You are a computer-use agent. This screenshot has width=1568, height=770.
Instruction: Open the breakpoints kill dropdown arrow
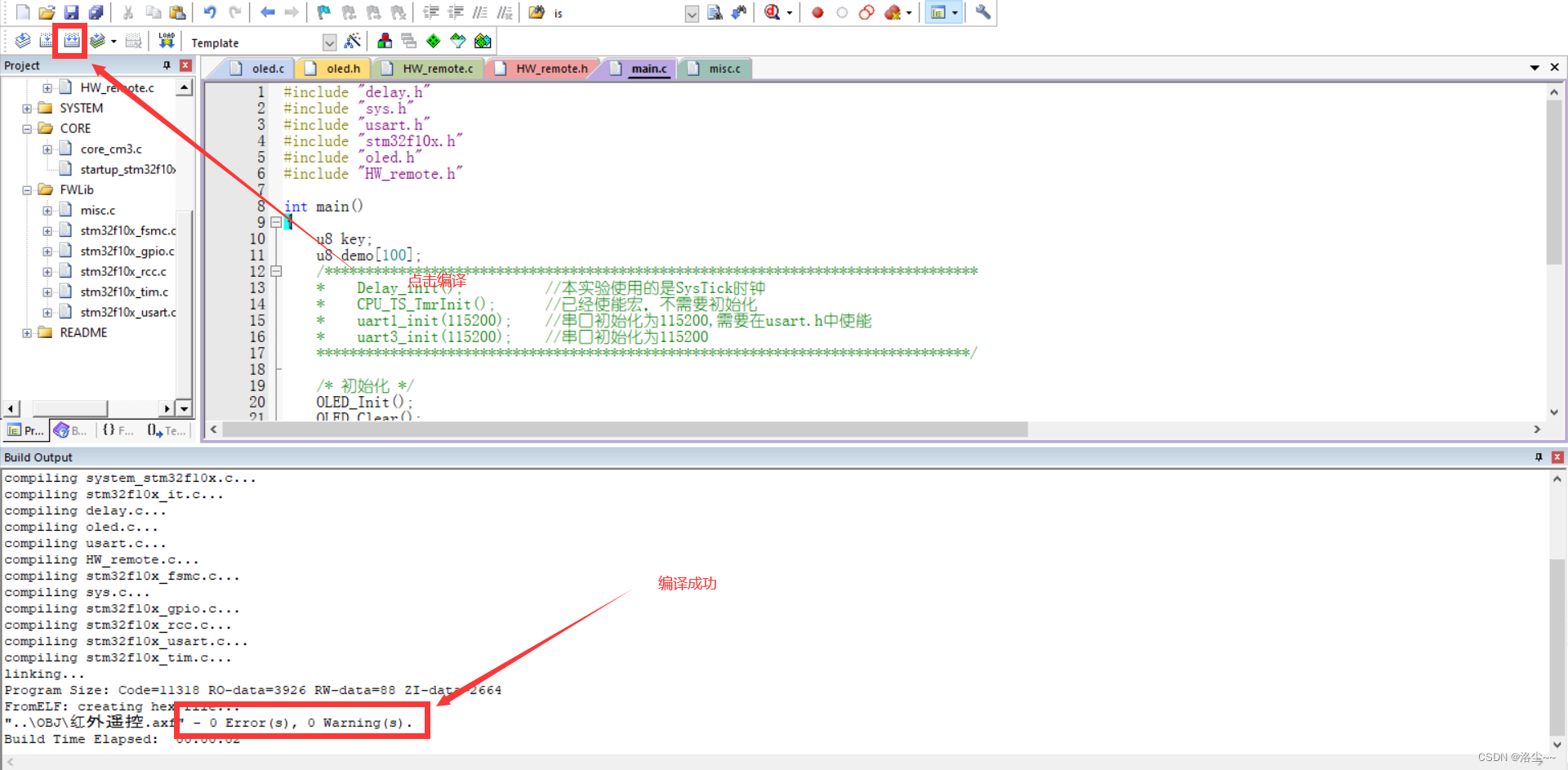pyautogui.click(x=909, y=13)
